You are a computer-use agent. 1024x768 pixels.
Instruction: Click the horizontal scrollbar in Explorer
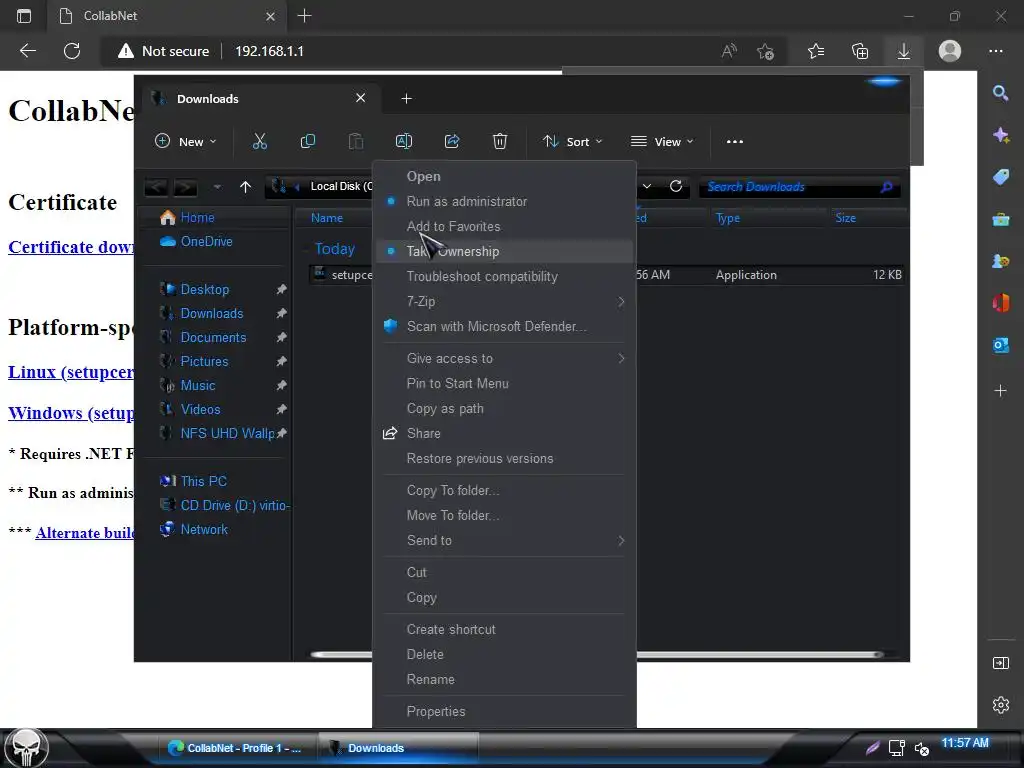pyautogui.click(x=598, y=654)
